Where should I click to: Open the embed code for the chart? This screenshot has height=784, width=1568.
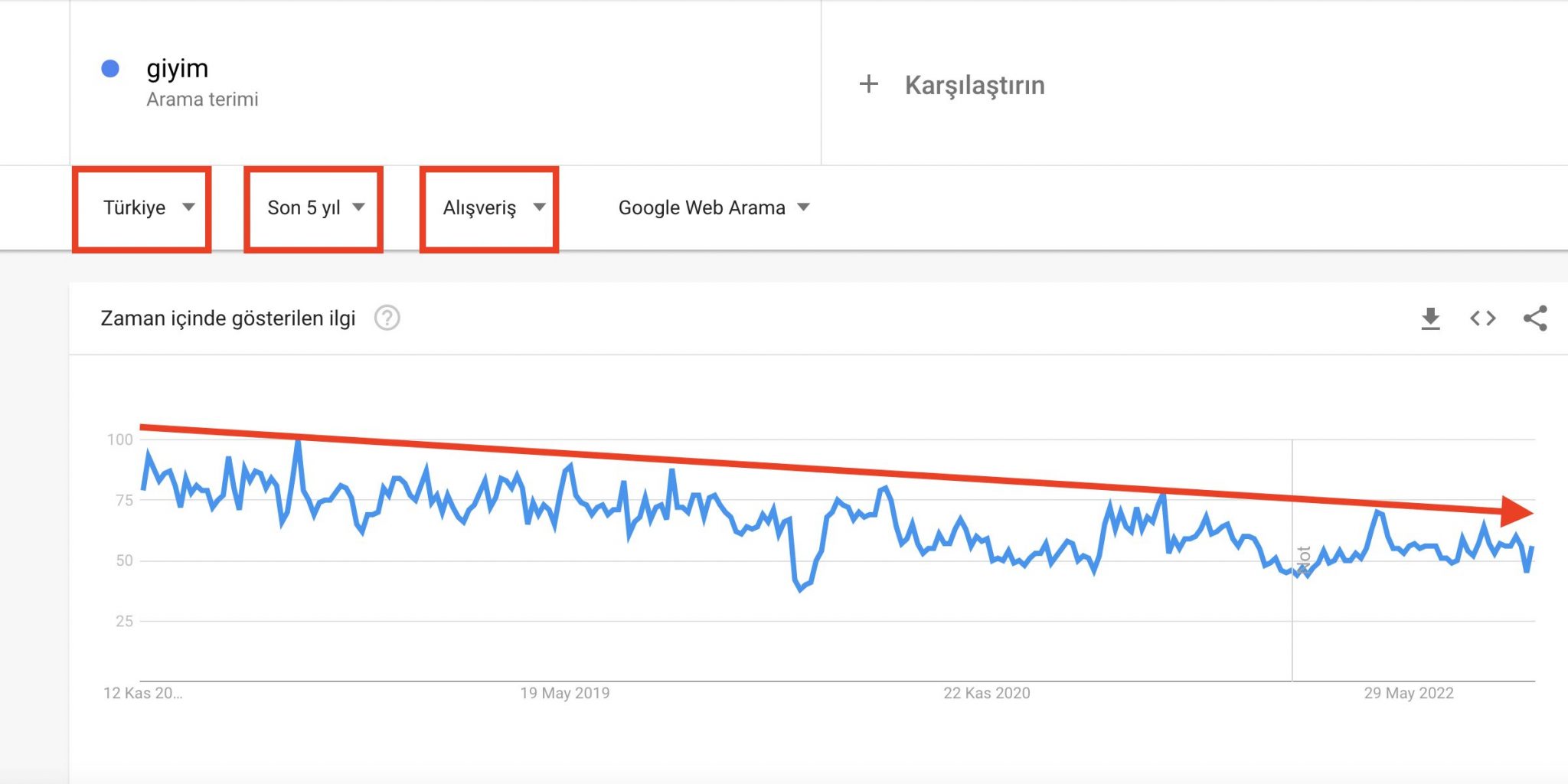click(1482, 318)
